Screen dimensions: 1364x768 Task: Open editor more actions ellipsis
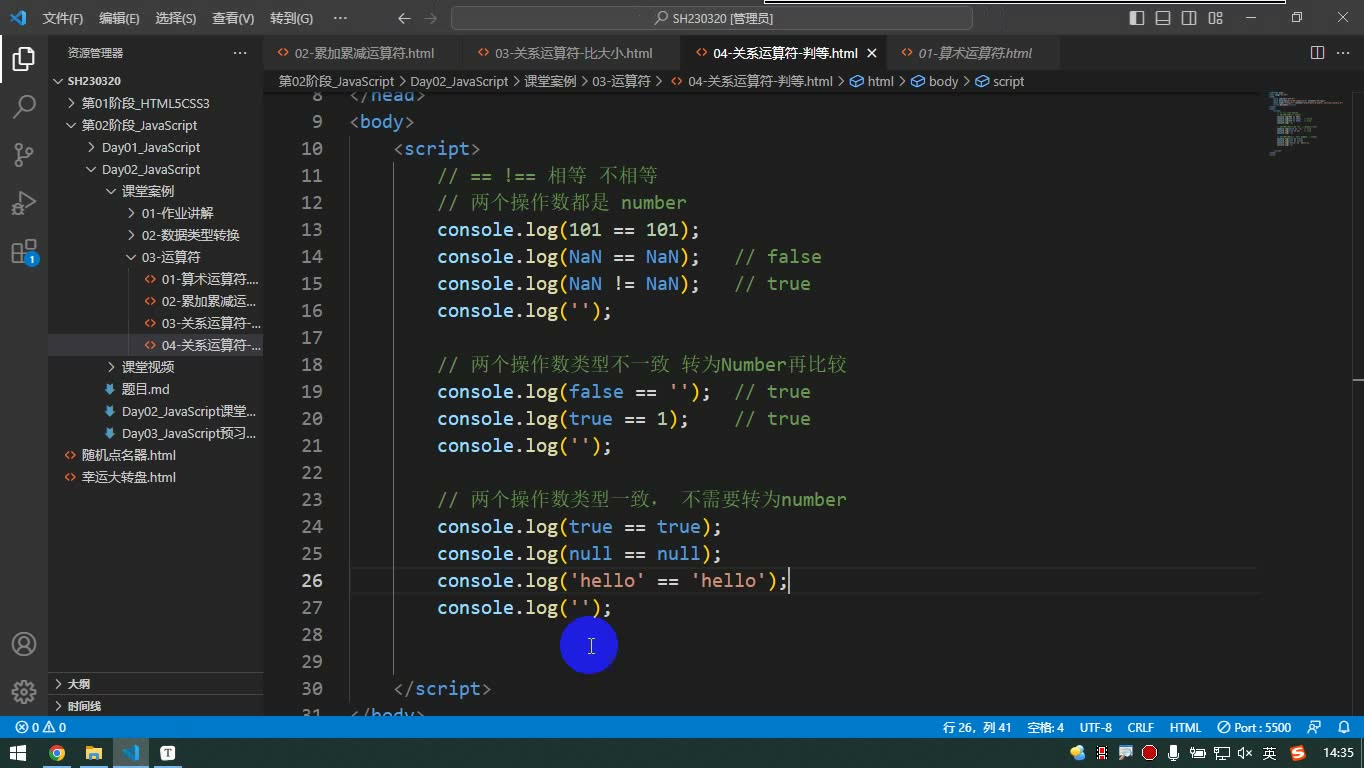1343,53
